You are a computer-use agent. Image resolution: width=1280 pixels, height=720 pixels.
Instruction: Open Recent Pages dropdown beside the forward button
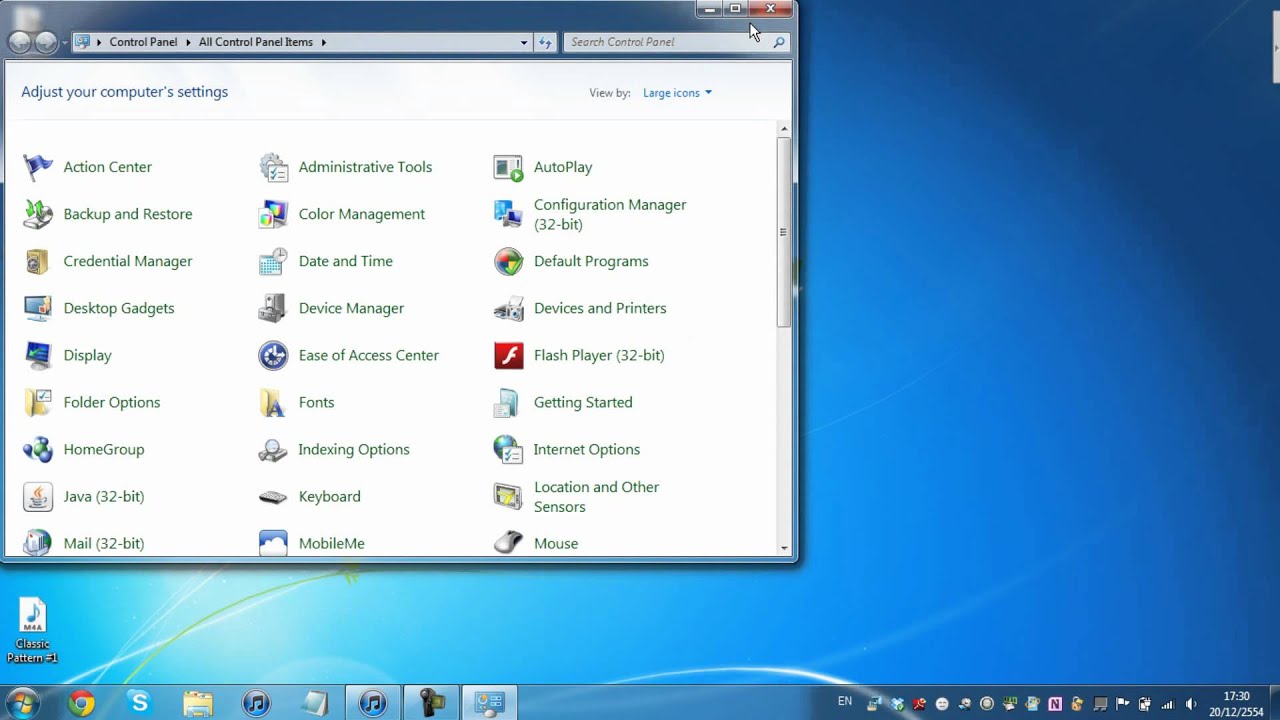65,42
